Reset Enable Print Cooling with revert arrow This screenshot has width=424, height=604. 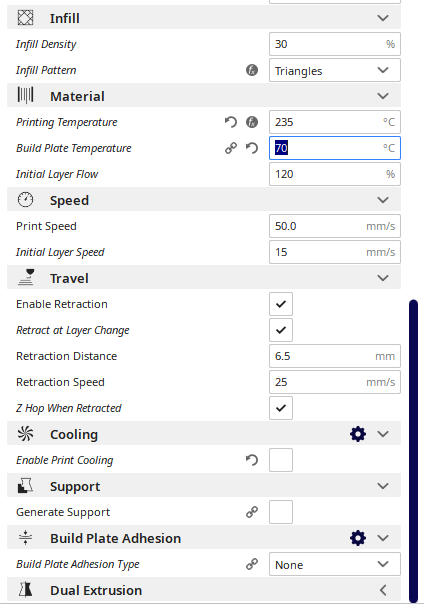click(252, 460)
